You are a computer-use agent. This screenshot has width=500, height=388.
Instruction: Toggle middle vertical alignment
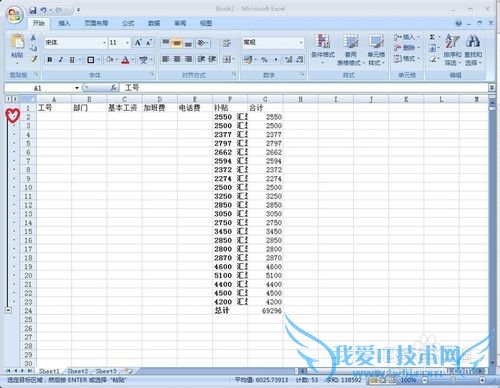pyautogui.click(x=177, y=43)
